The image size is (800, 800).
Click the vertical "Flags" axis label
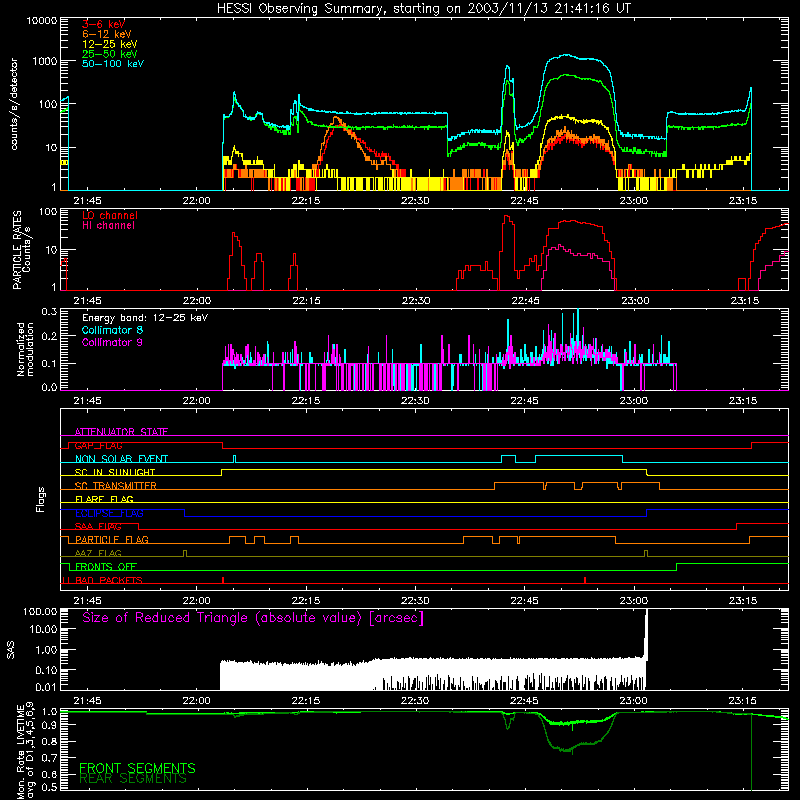click(40, 499)
